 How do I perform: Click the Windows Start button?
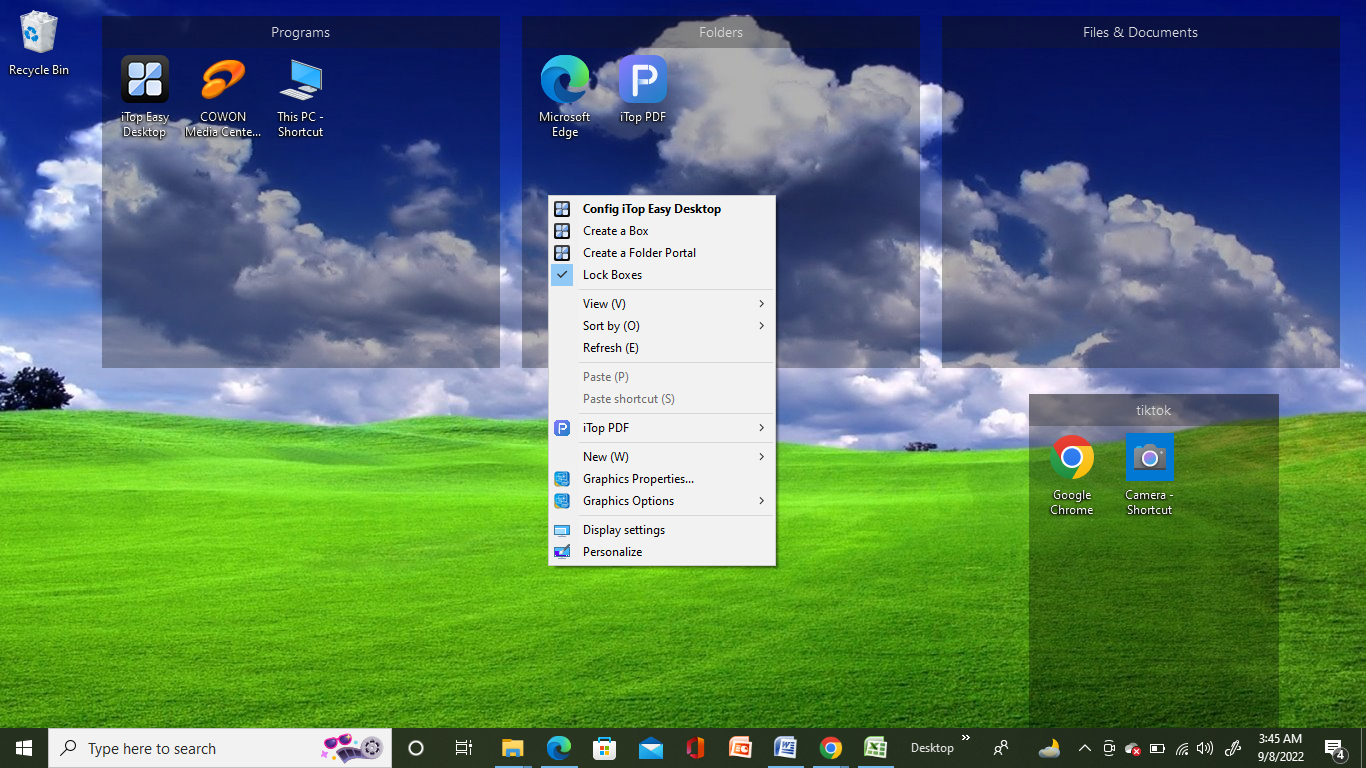[24, 748]
